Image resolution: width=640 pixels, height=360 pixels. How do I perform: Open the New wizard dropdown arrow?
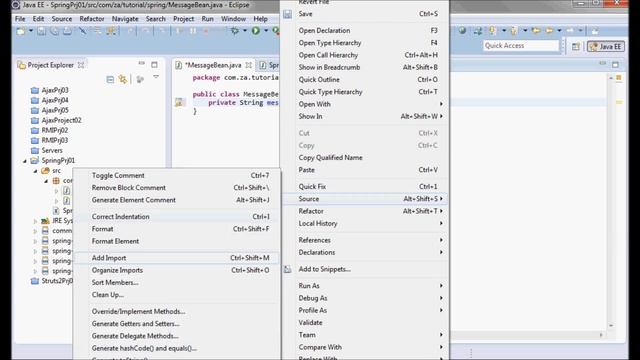pos(31,31)
